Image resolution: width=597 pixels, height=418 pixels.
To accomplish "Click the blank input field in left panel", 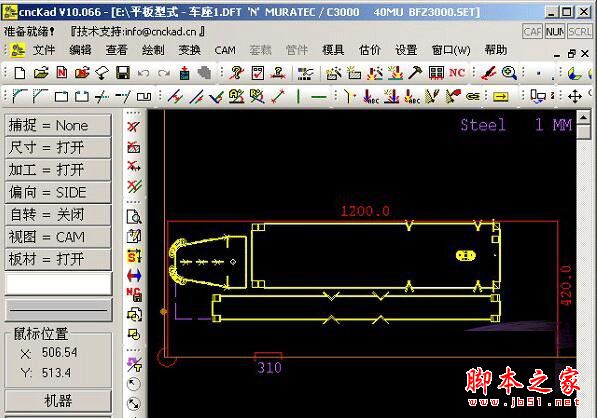I will coord(58,284).
